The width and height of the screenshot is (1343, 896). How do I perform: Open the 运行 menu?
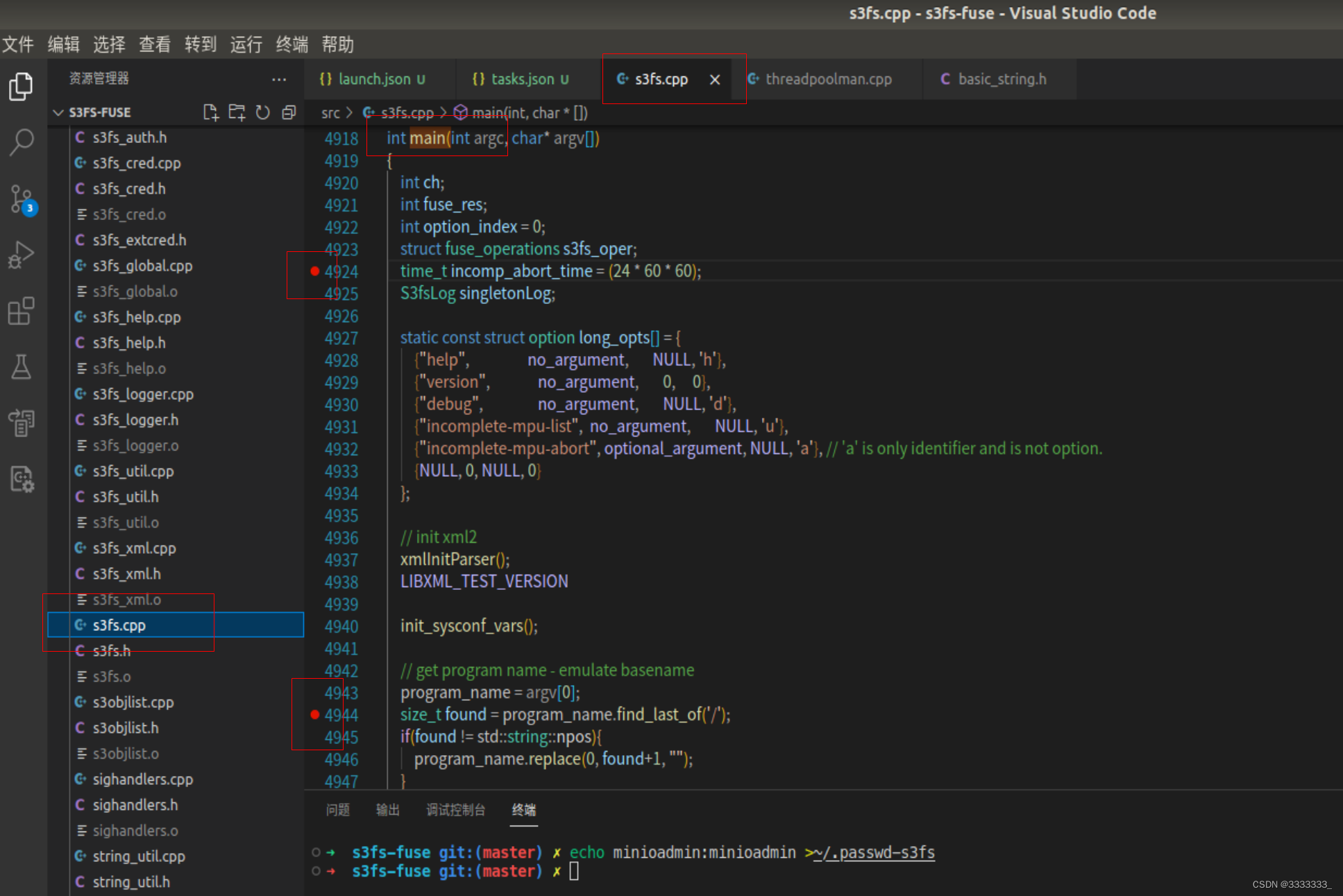(246, 44)
